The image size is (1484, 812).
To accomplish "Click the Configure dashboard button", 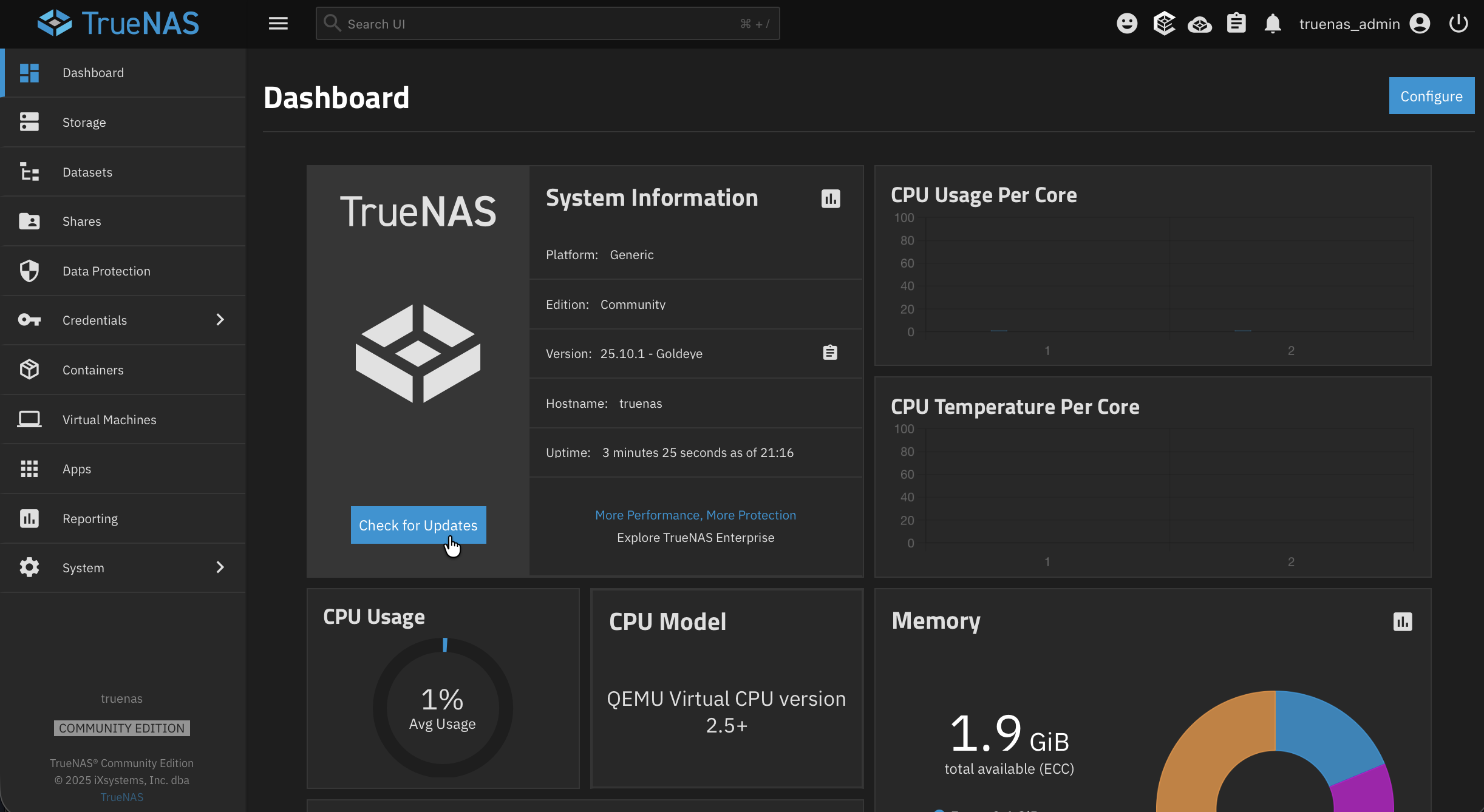I will [x=1431, y=96].
